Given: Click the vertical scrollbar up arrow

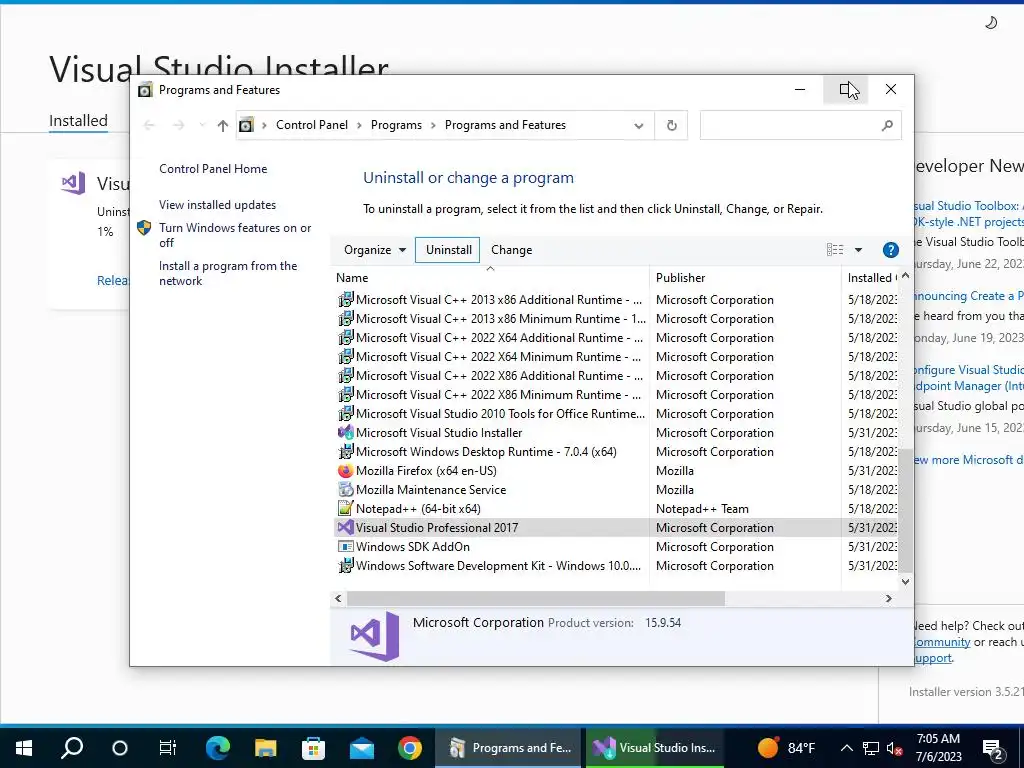Looking at the screenshot, I should tap(905, 276).
